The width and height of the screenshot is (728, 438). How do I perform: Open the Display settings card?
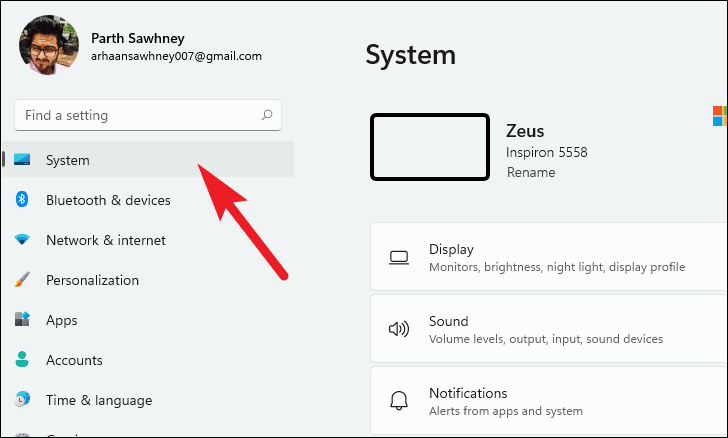[x=549, y=257]
